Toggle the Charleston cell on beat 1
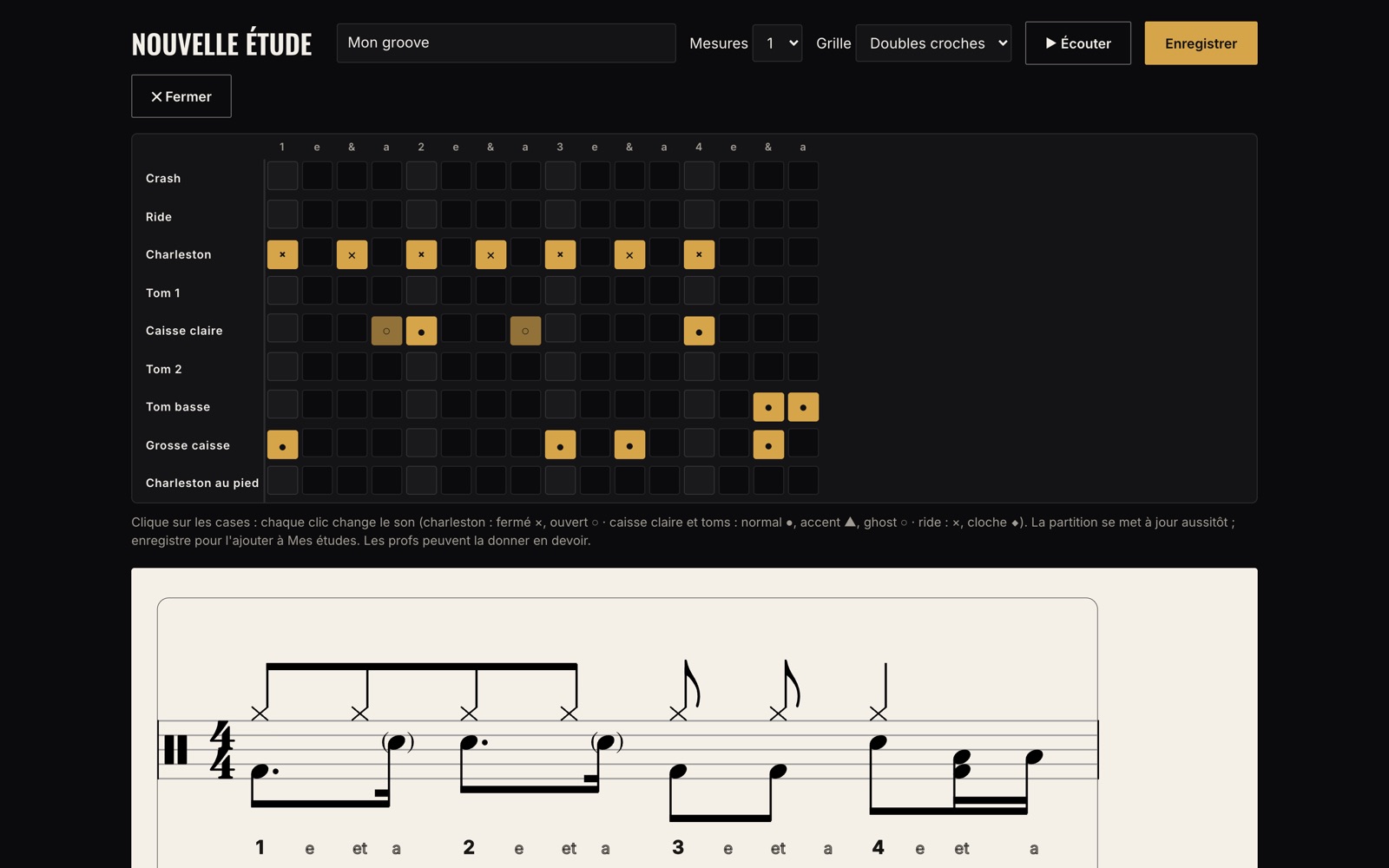Screen dimensions: 1389x868 tap(282, 254)
